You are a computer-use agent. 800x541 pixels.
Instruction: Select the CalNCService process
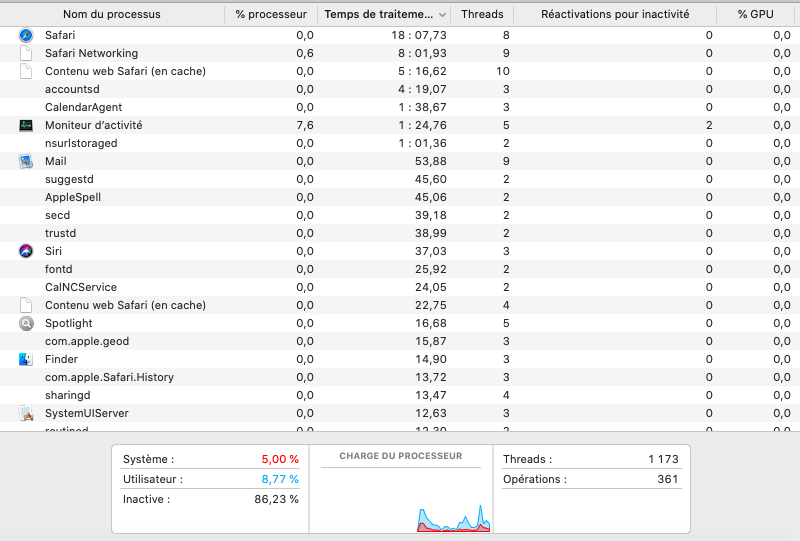pyautogui.click(x=81, y=287)
